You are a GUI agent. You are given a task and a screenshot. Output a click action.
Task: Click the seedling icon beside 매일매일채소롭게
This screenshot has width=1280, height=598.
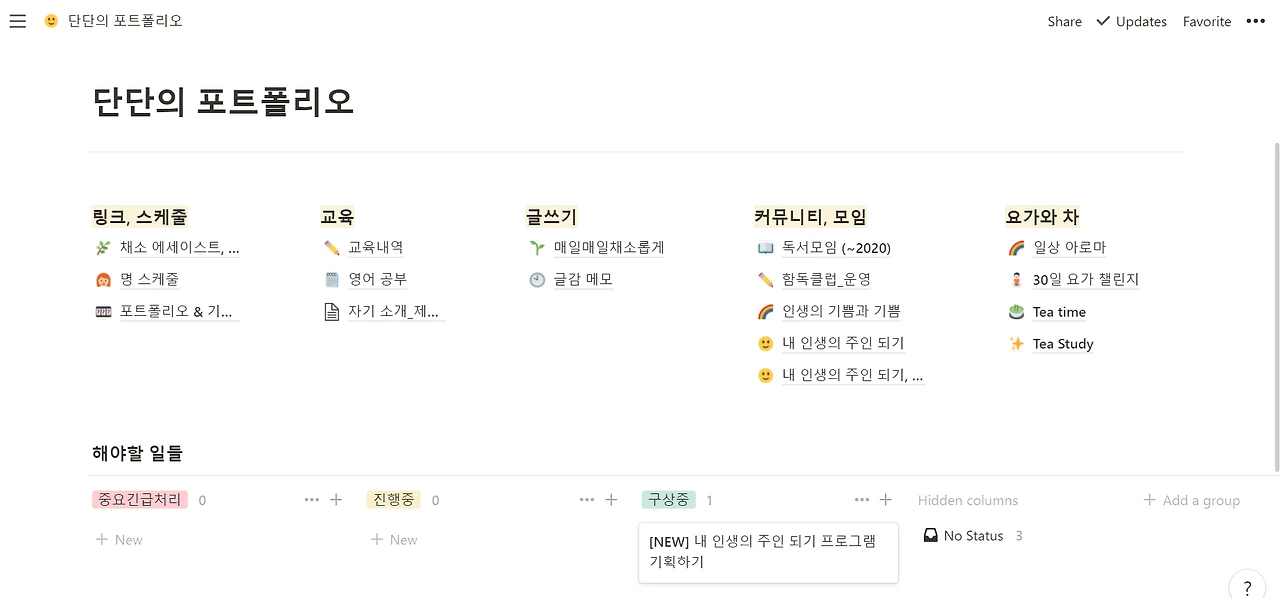point(539,247)
